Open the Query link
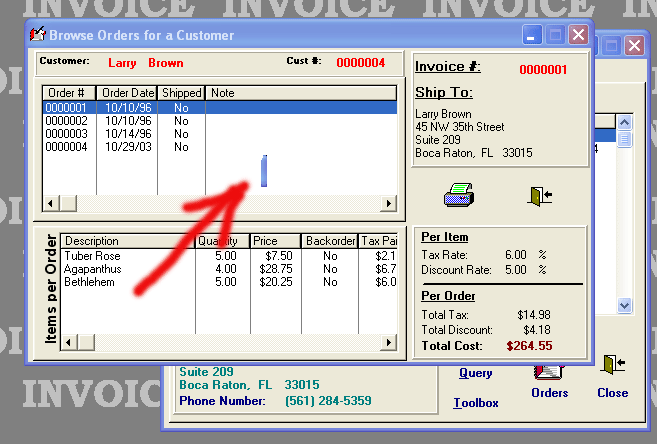657x444 pixels. 476,373
